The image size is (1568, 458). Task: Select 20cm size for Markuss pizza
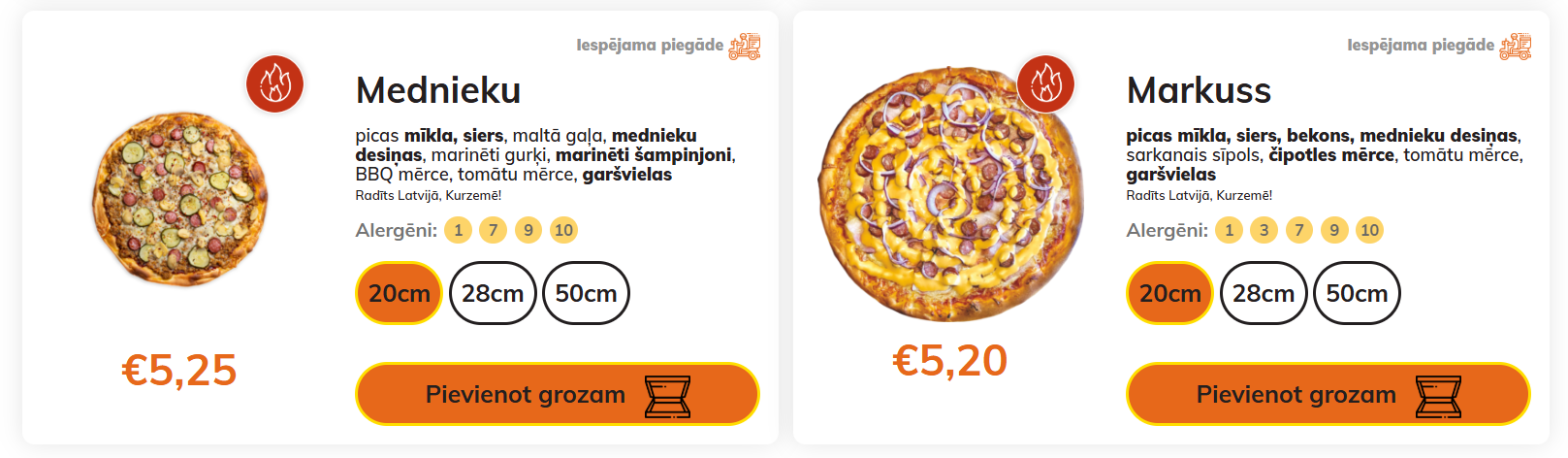(x=1169, y=293)
